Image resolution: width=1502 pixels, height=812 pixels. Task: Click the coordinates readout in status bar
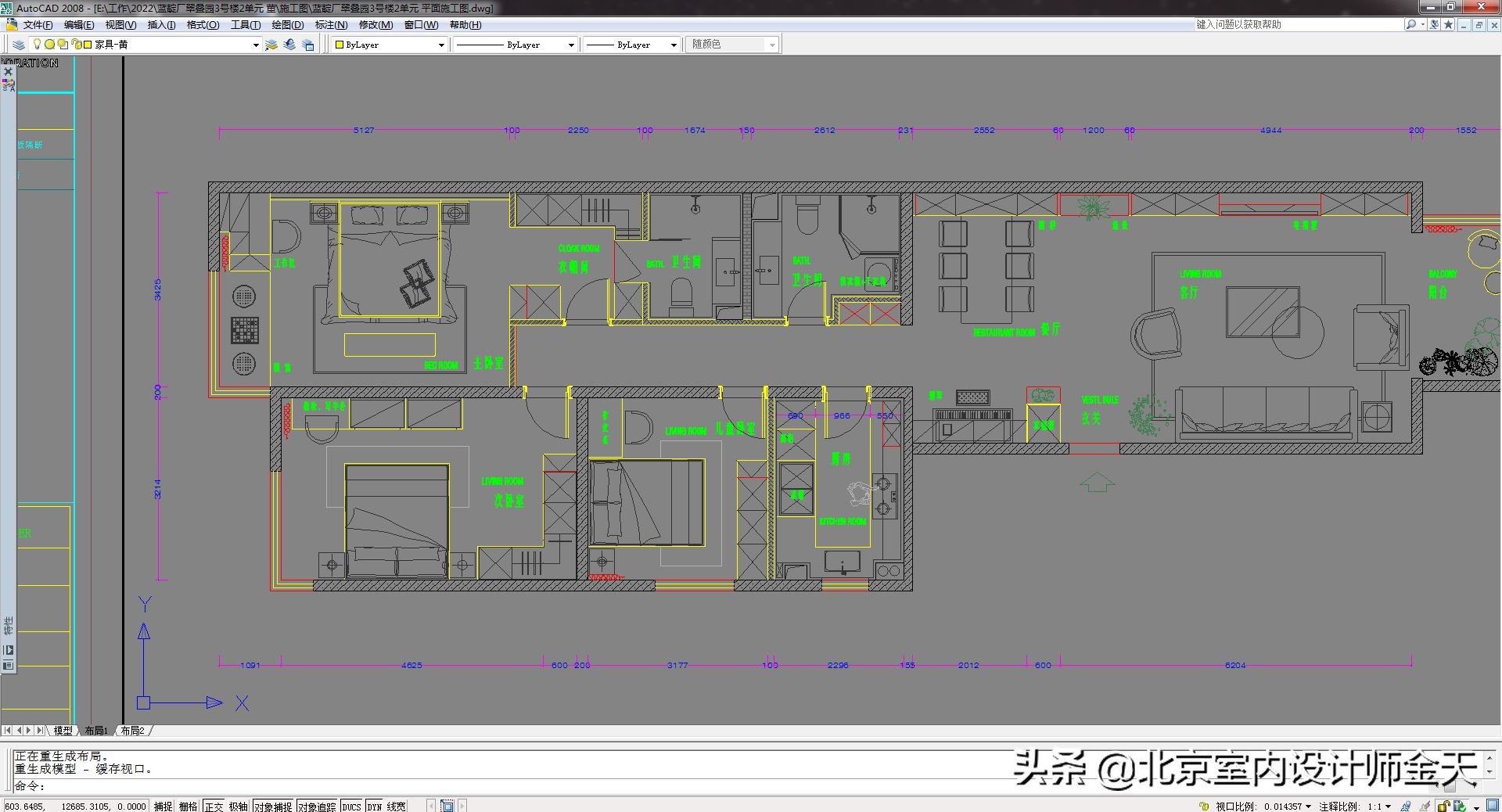75,806
